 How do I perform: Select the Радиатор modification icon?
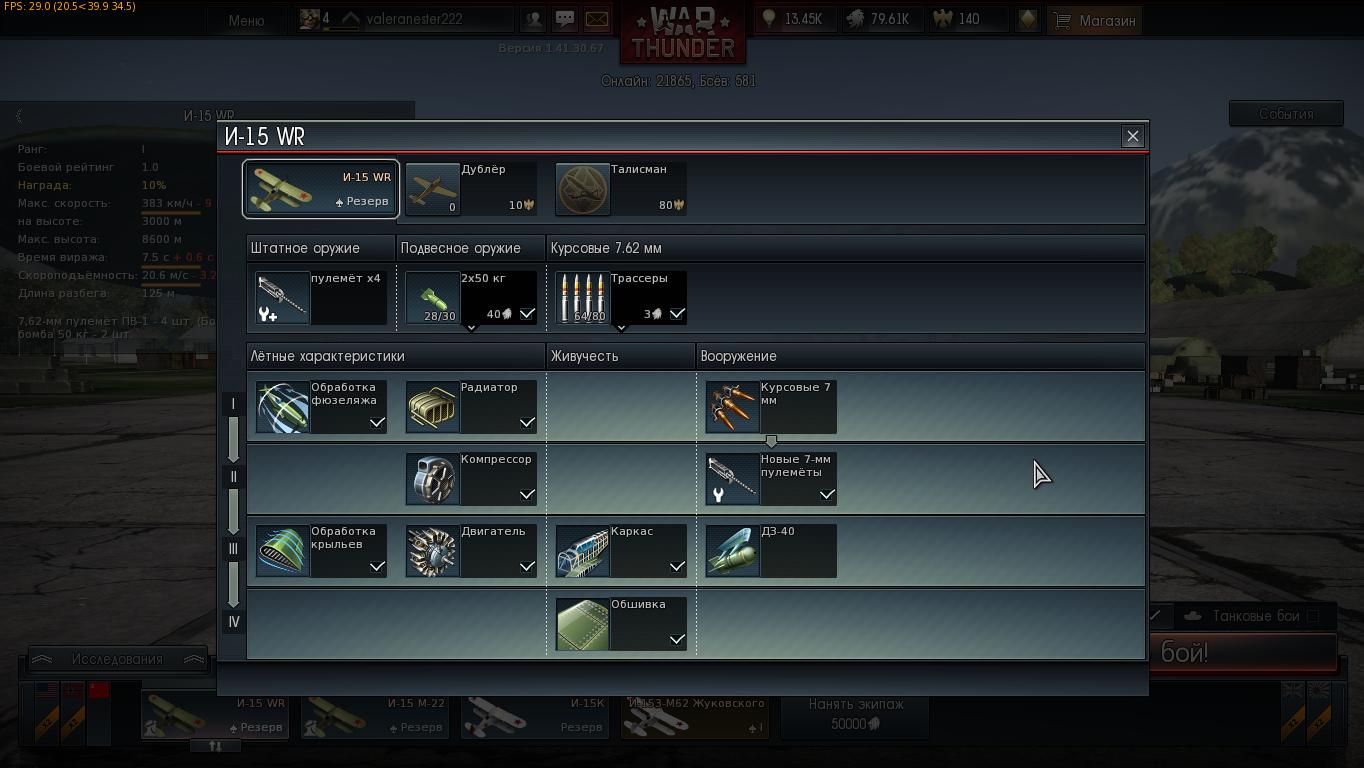point(432,407)
